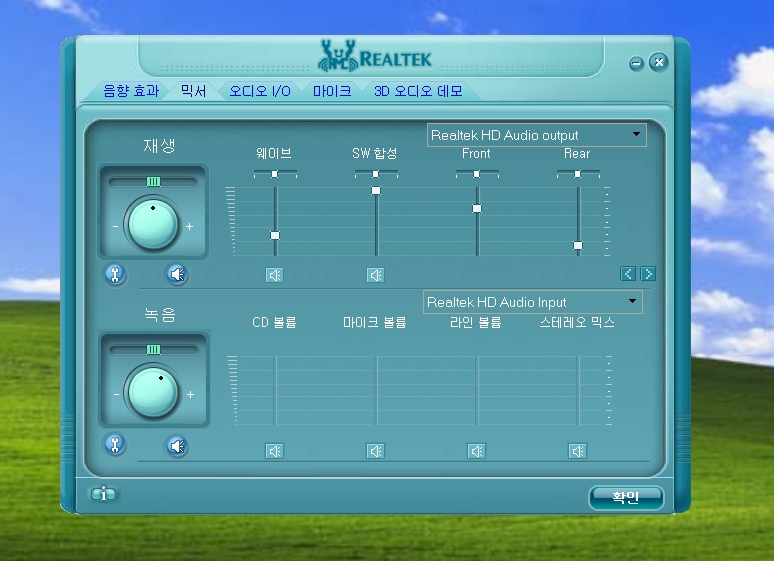Increase recording volume with plus sign
The image size is (774, 561).
pos(191,395)
